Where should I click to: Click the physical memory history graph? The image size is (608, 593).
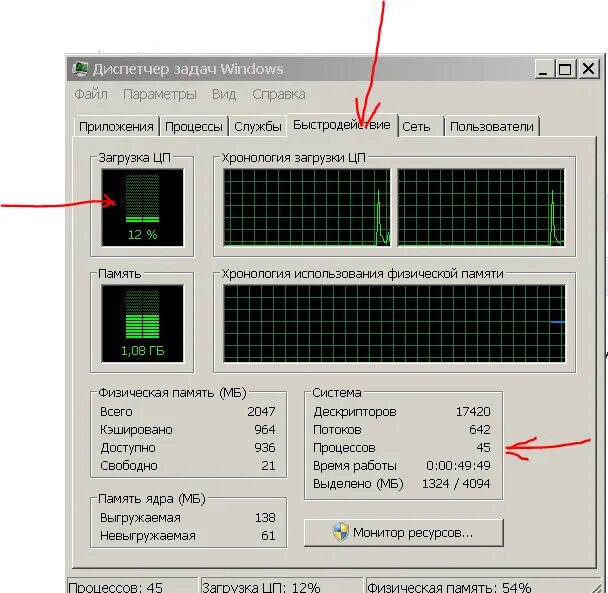click(394, 323)
